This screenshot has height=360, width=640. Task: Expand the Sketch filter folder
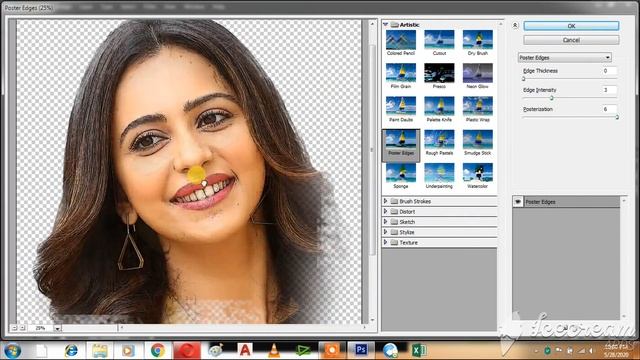coord(385,222)
